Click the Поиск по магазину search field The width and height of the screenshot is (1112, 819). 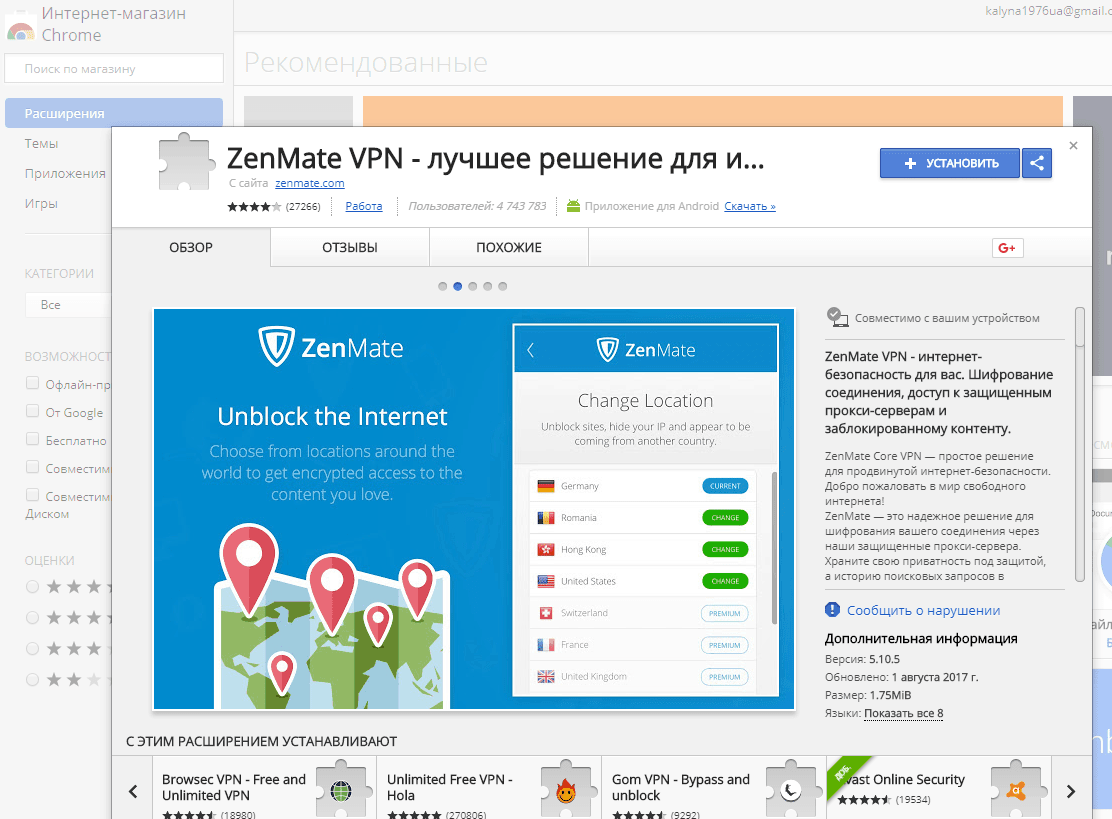(x=113, y=69)
